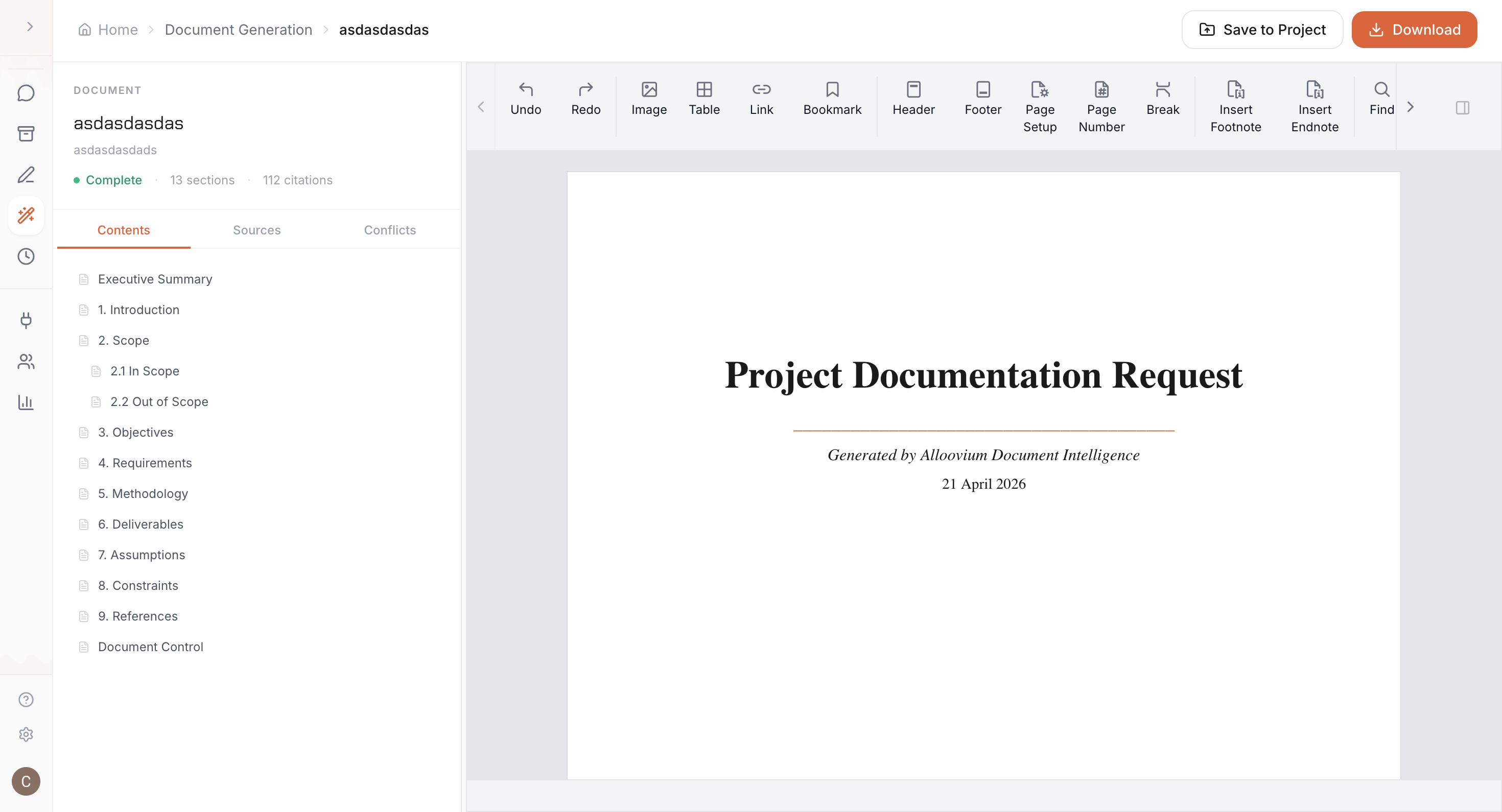Click the Complete status indicator
1502x812 pixels.
[x=108, y=180]
